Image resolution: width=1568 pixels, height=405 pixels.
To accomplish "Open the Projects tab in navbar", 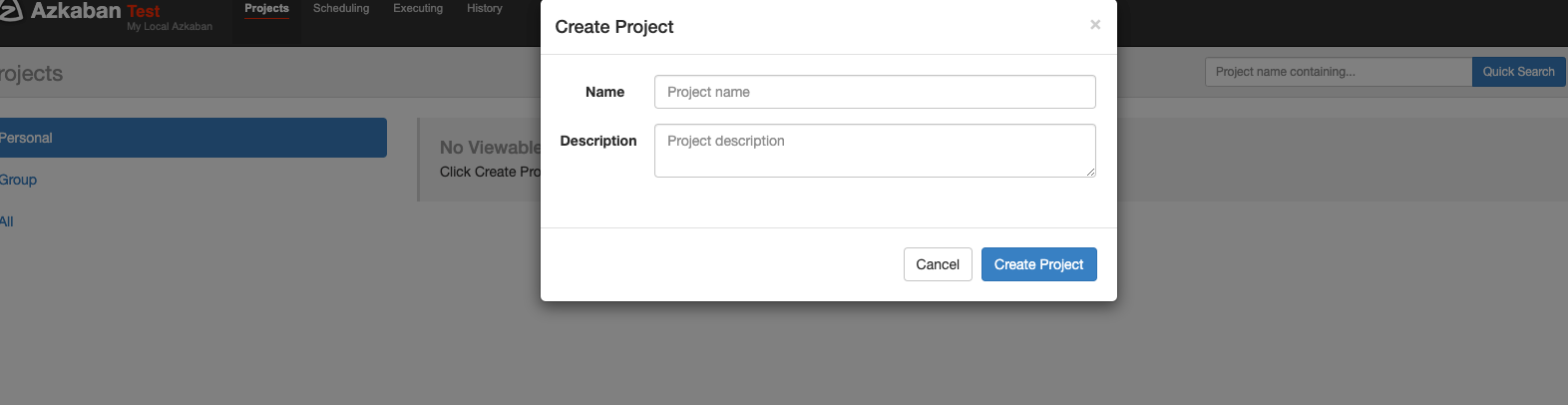I will [x=266, y=9].
